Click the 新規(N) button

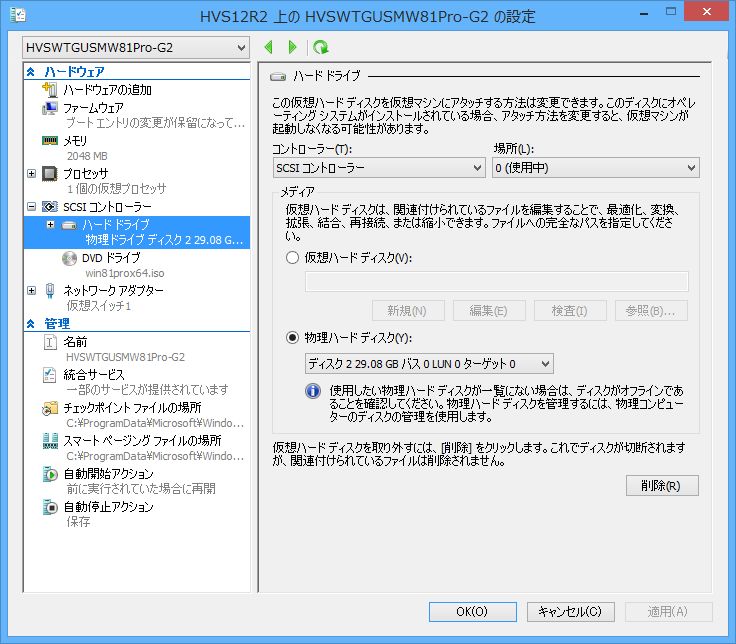[408, 311]
